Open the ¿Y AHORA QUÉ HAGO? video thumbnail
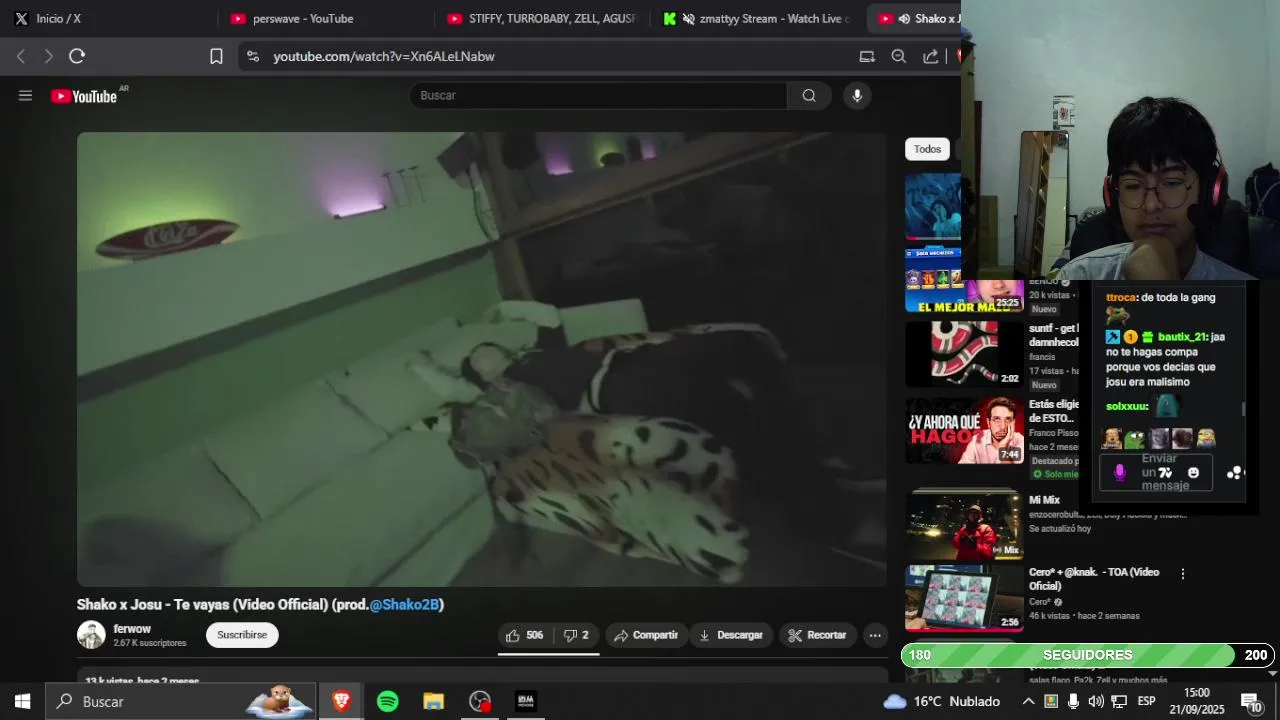The height and width of the screenshot is (720, 1280). coord(964,431)
